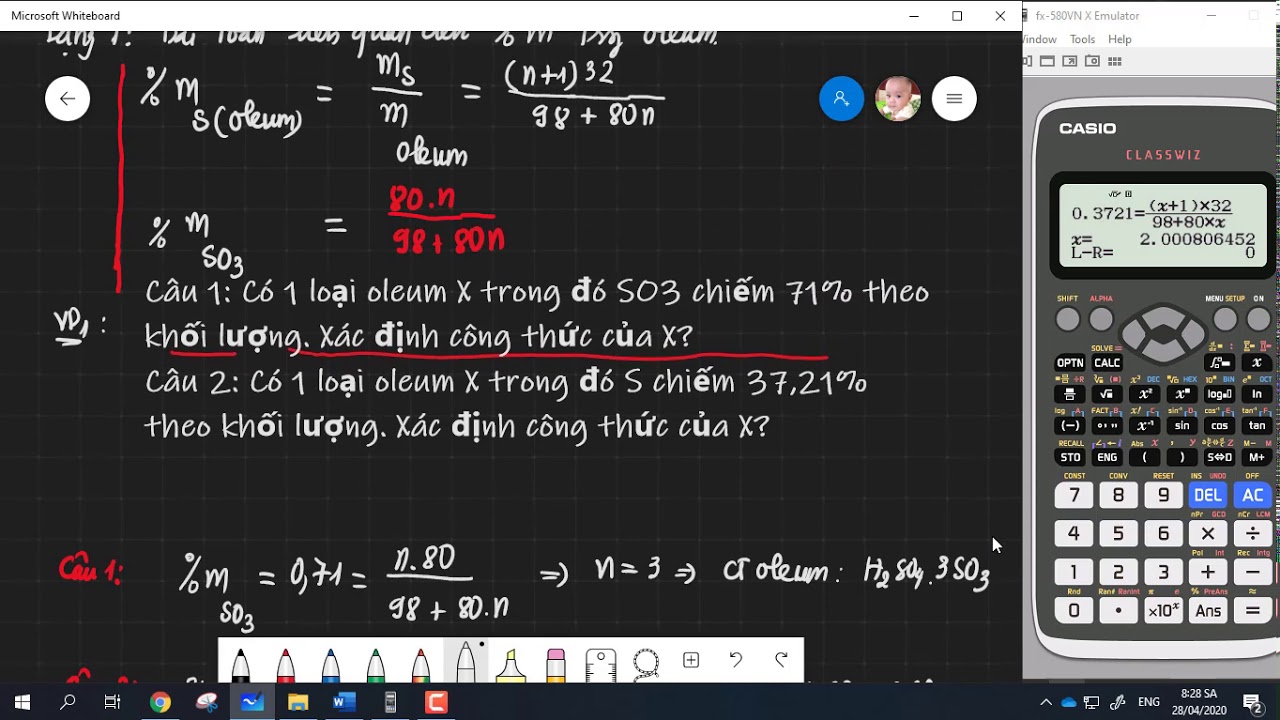Open the Help menu in the emulator
The width and height of the screenshot is (1280, 720).
click(x=1120, y=39)
